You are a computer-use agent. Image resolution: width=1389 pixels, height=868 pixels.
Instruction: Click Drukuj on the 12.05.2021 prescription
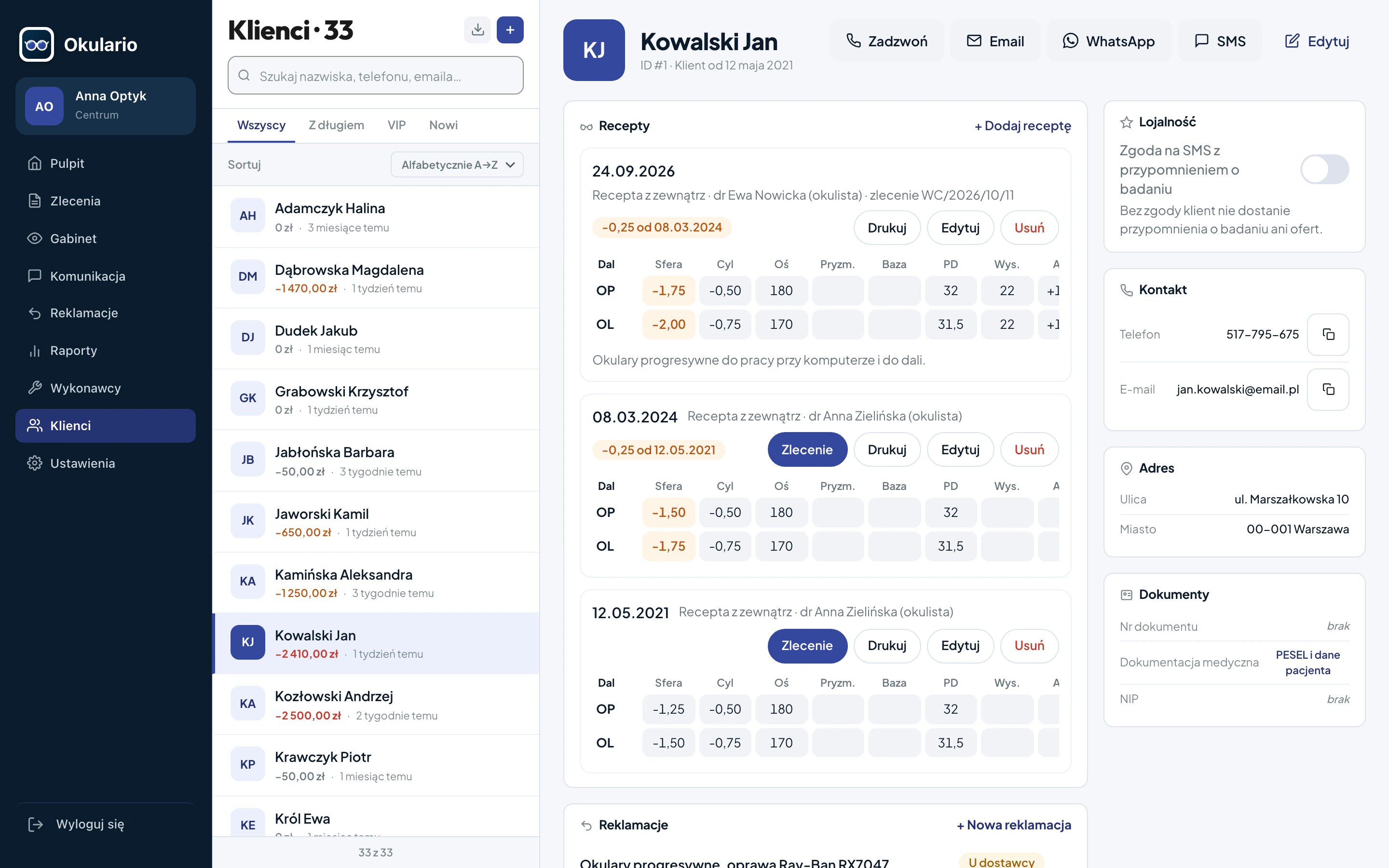887,645
